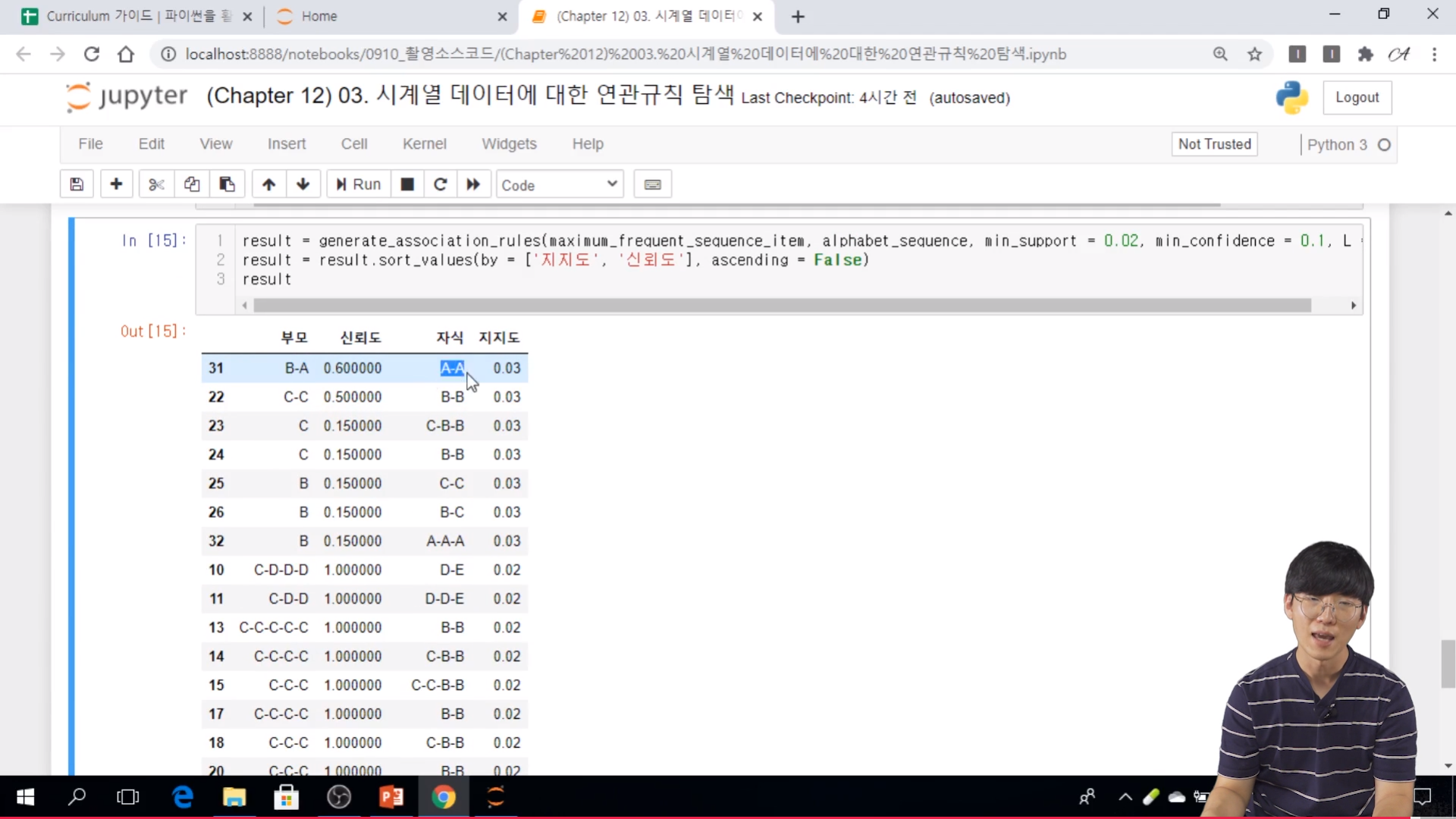Open the Cell menu
The width and height of the screenshot is (1456, 819).
(x=354, y=144)
